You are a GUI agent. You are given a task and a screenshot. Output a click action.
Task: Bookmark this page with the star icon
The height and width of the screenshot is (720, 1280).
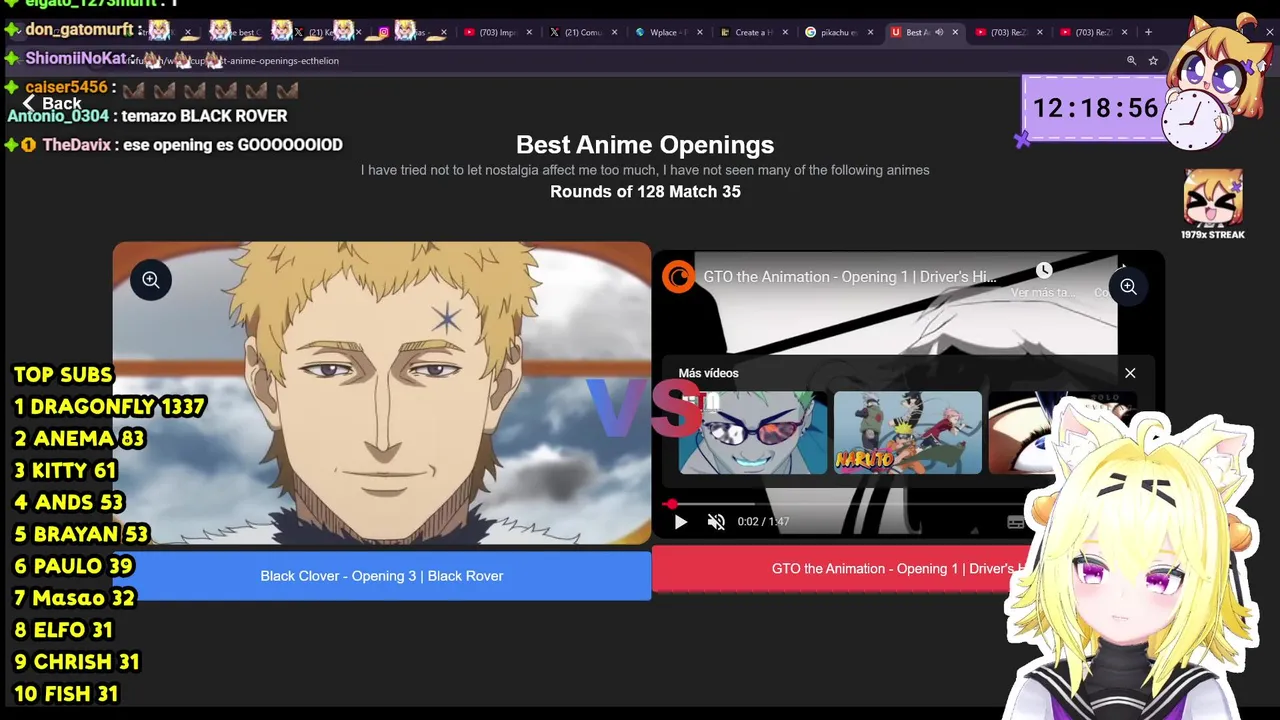[x=1153, y=60]
